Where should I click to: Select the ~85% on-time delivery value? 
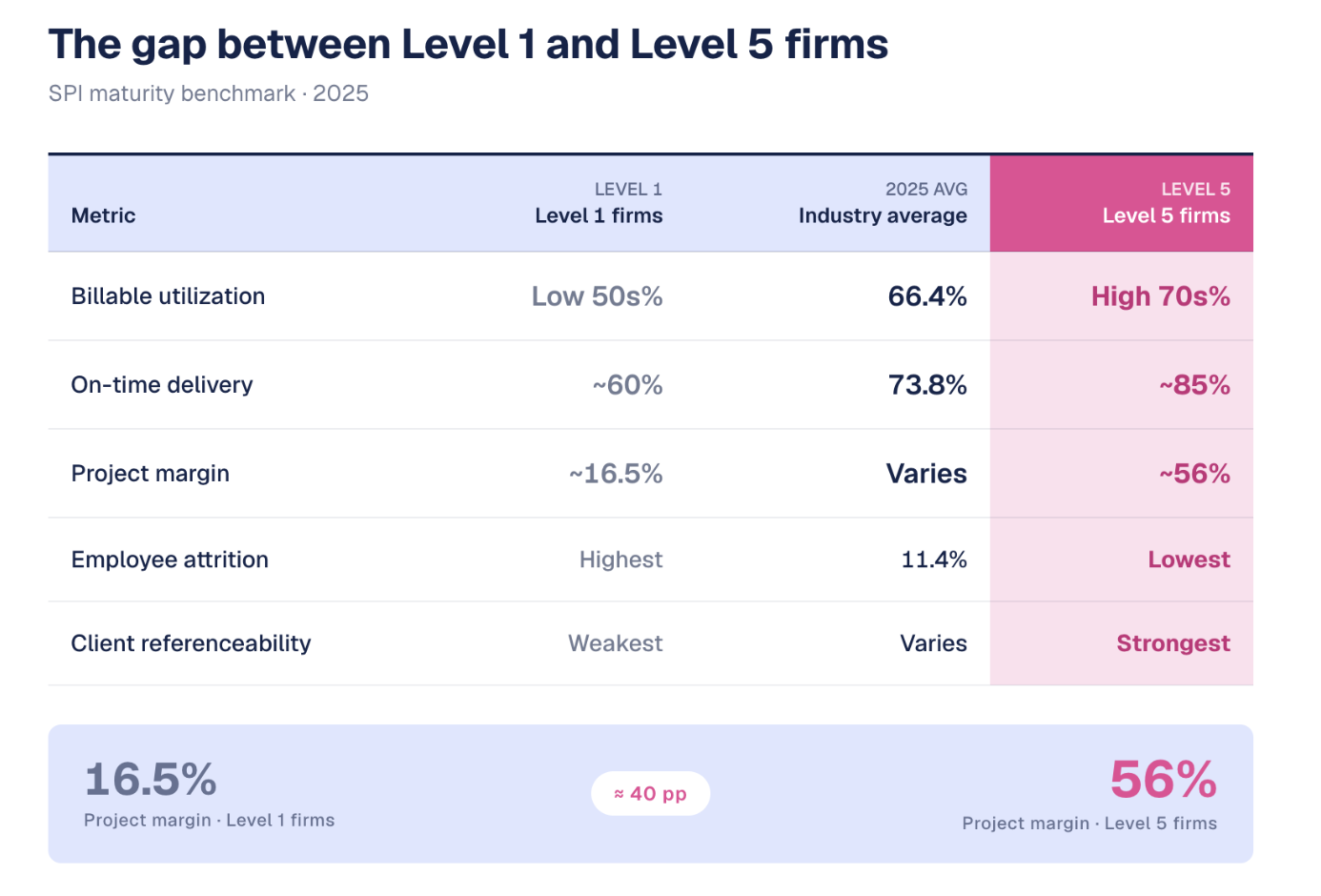pyautogui.click(x=1193, y=385)
